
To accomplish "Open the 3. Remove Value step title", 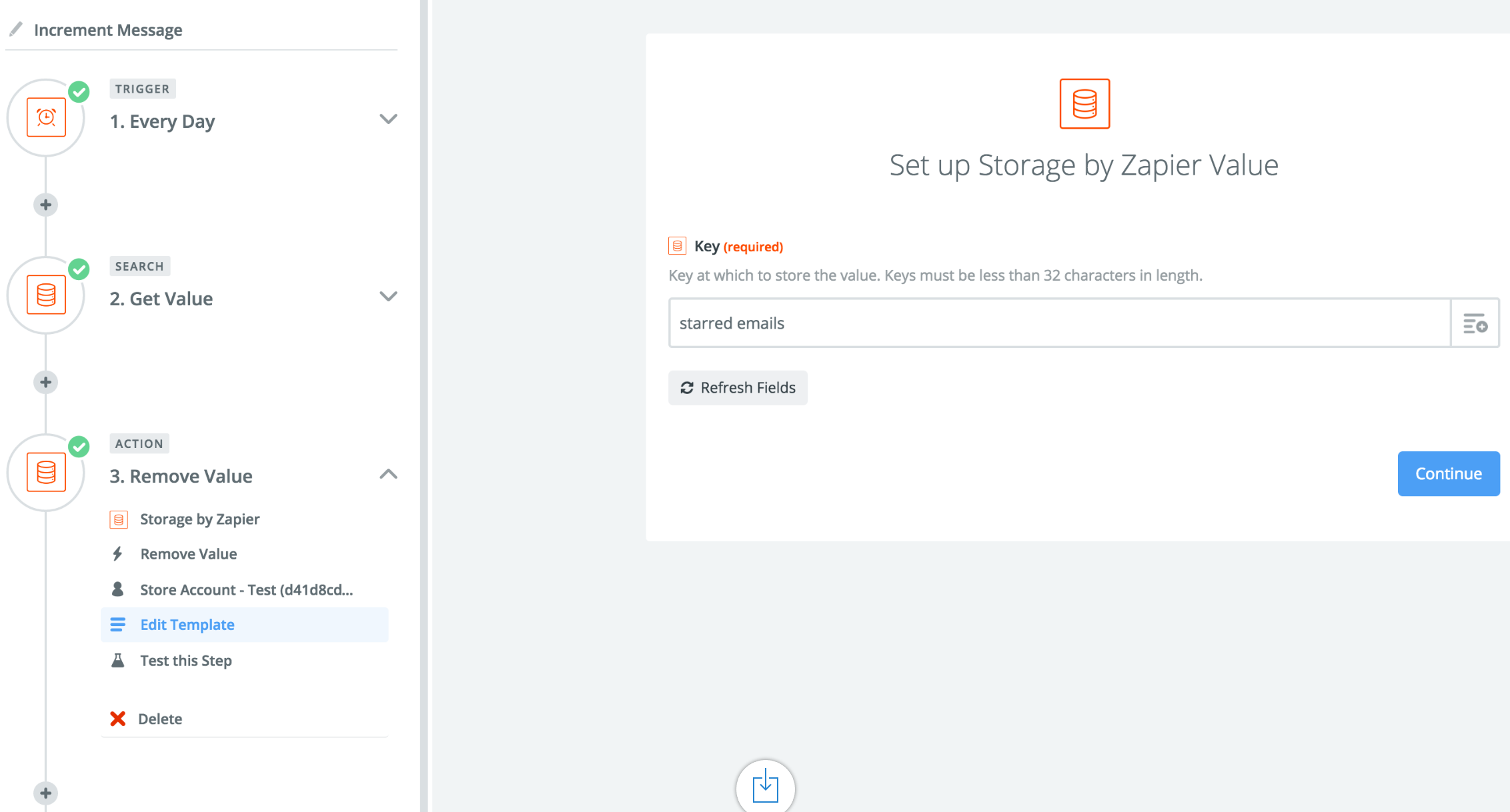I will coord(181,476).
